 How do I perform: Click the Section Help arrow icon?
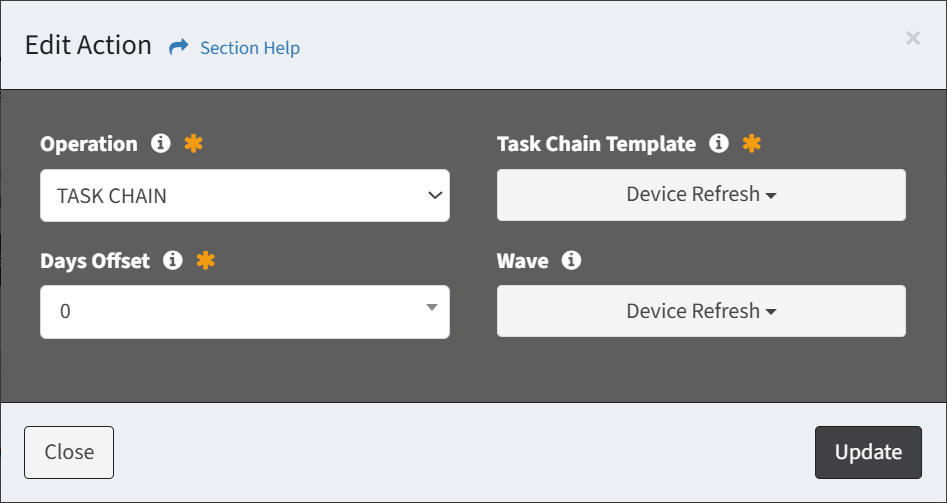tap(179, 47)
